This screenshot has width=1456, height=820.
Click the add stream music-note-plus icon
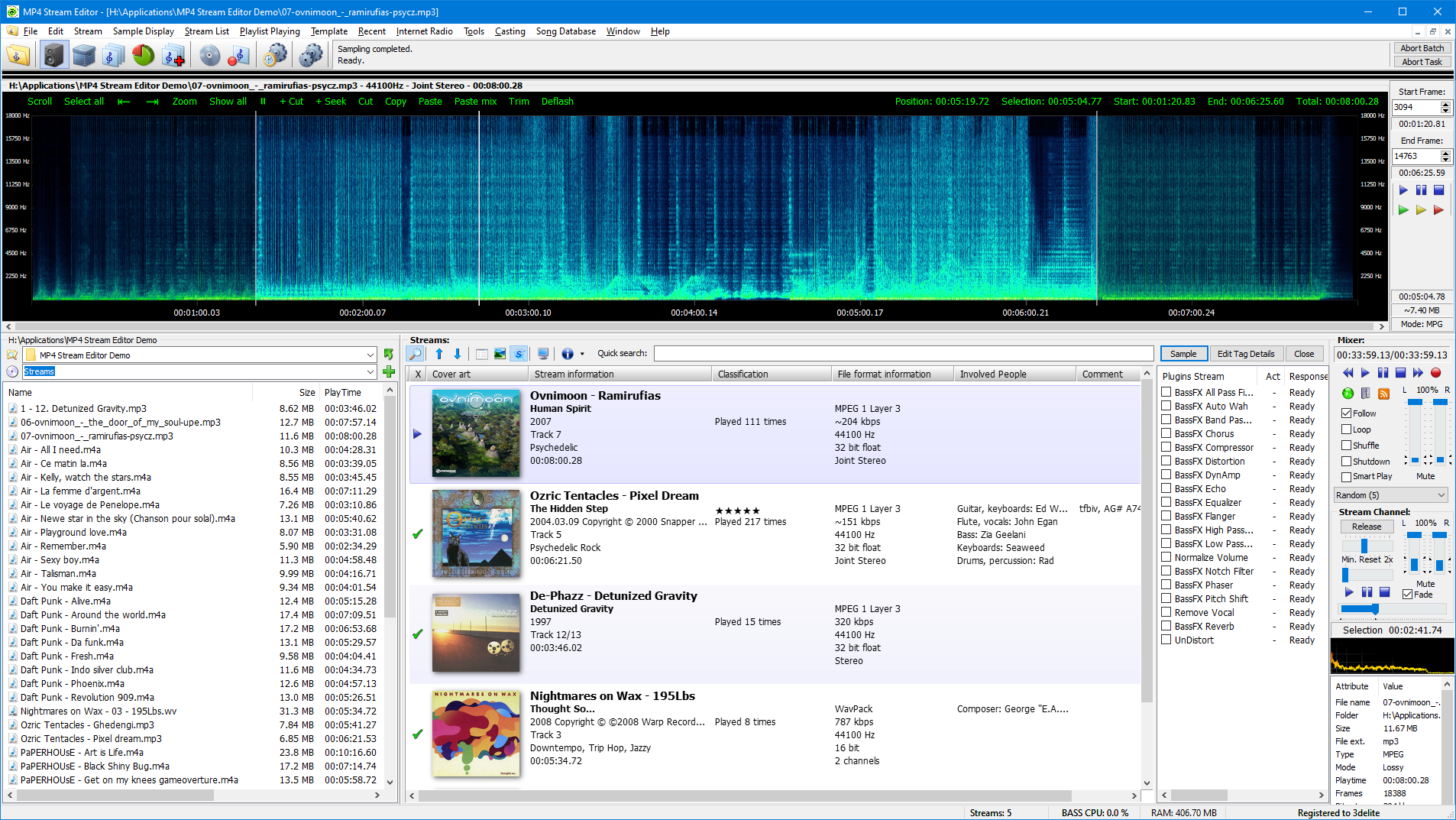click(173, 54)
